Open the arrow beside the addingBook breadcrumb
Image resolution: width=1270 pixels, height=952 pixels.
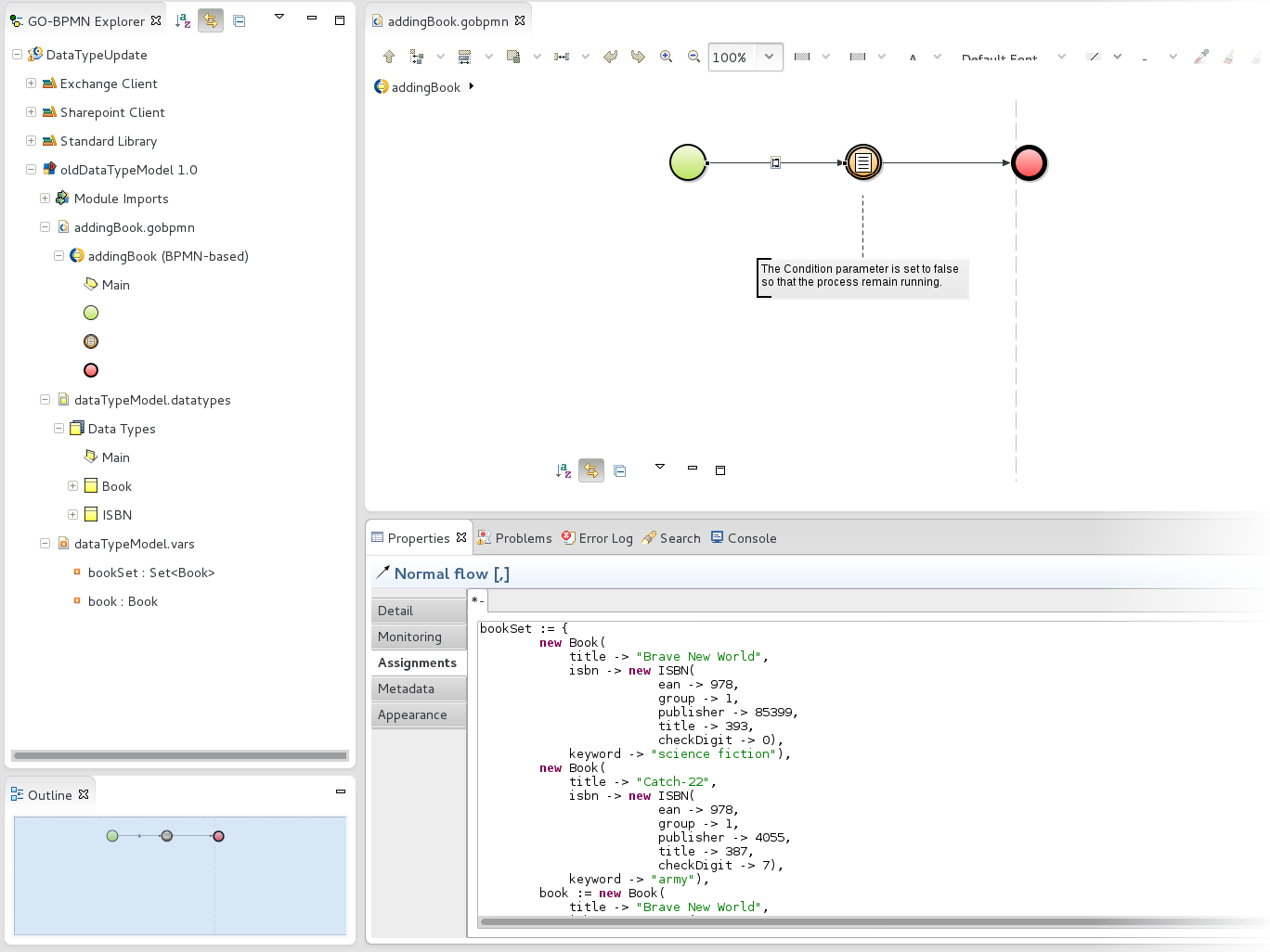pos(472,86)
